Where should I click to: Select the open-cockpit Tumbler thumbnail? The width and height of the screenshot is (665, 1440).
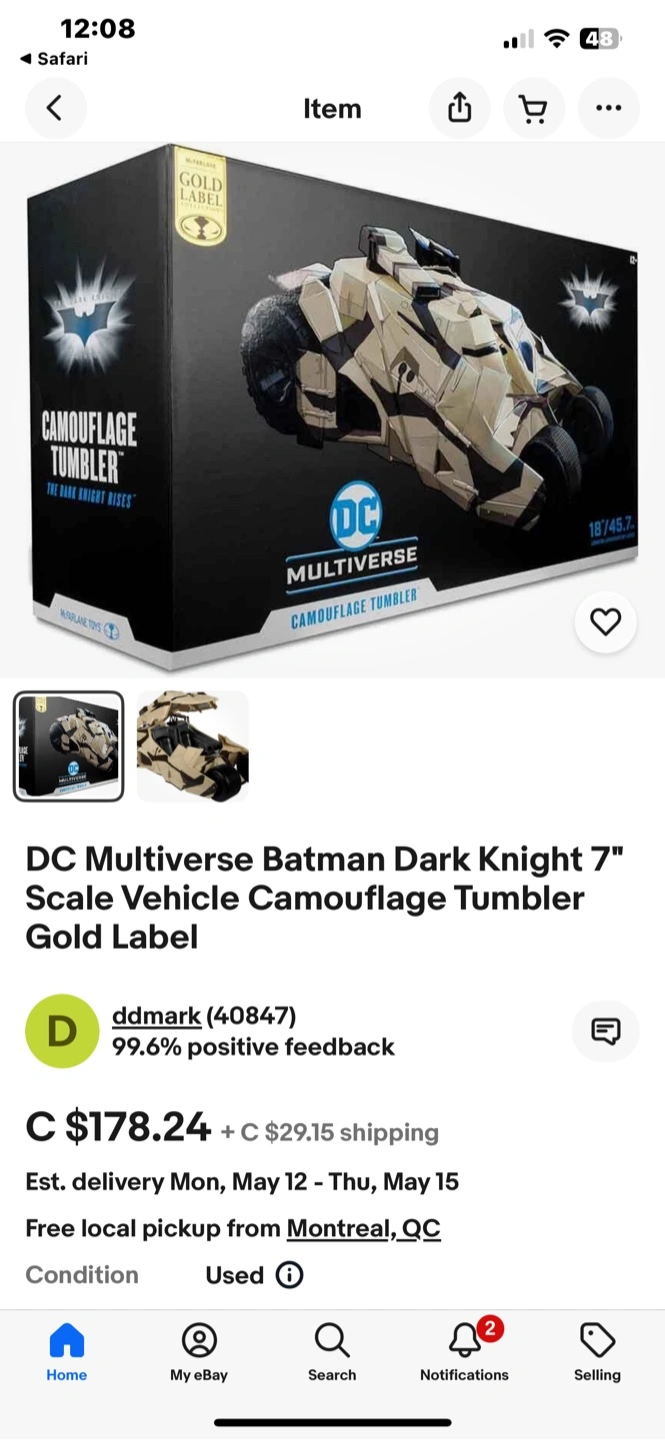192,746
